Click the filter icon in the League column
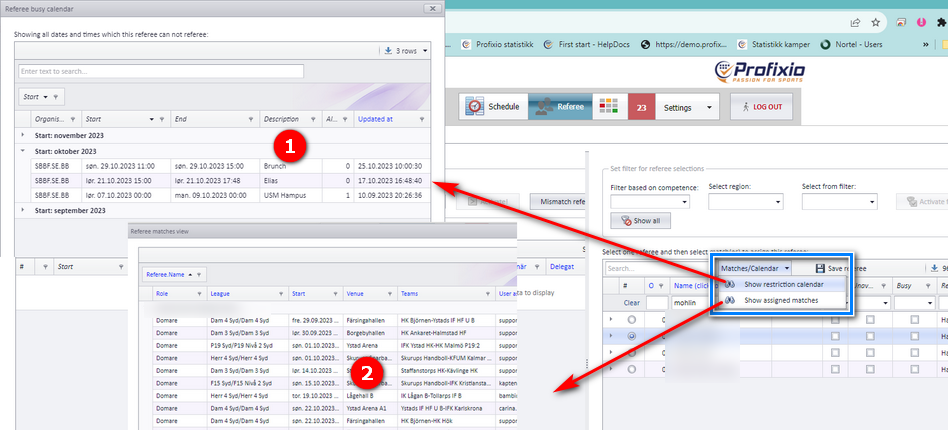948x430 pixels. click(281, 294)
